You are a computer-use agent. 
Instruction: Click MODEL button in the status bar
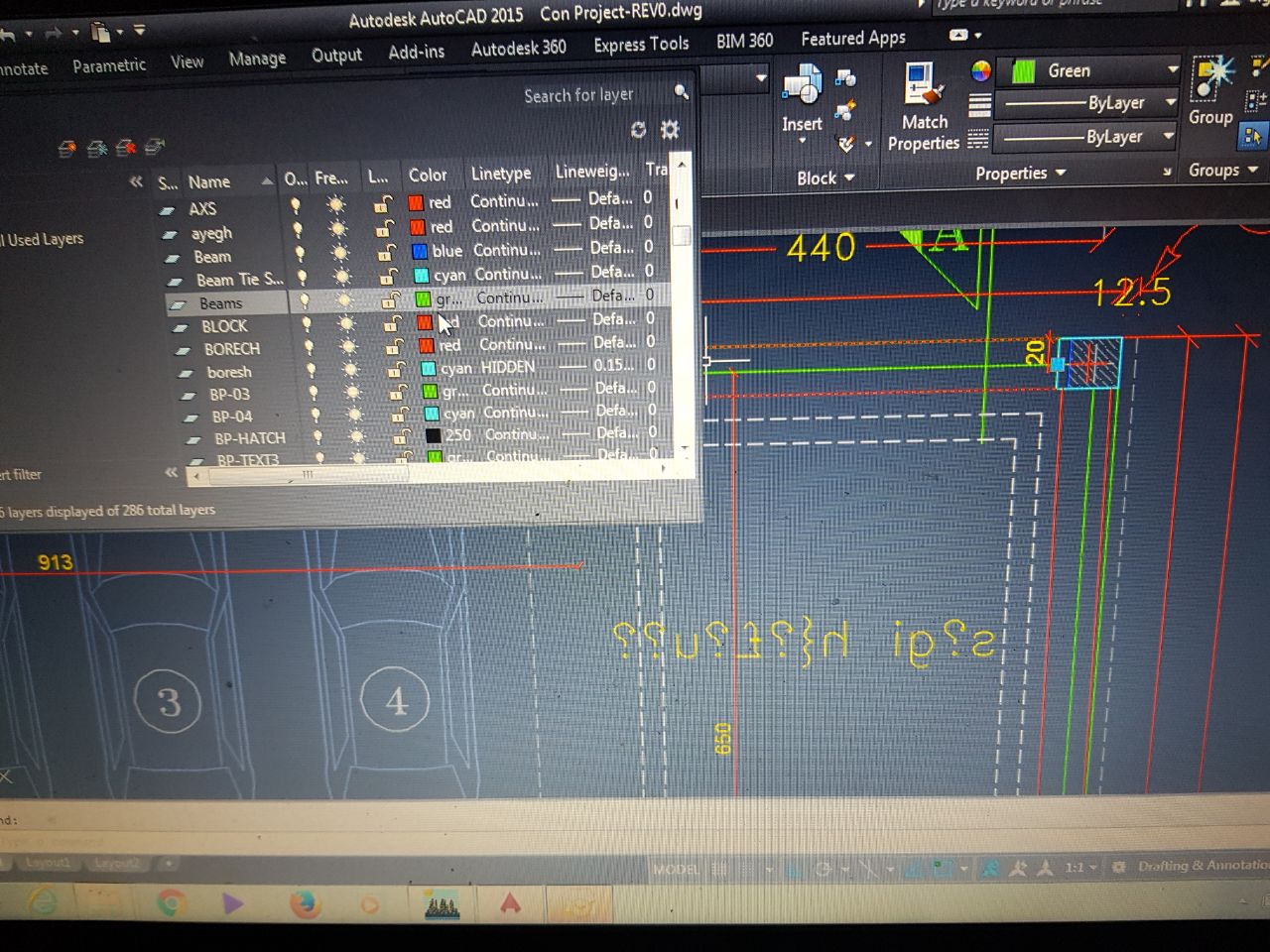(x=676, y=869)
